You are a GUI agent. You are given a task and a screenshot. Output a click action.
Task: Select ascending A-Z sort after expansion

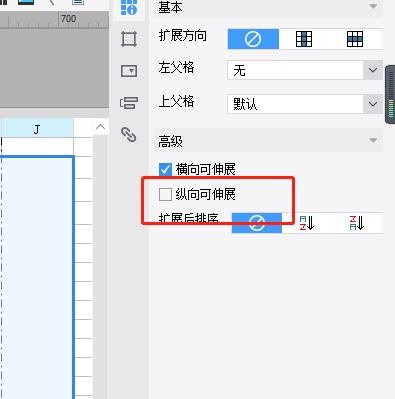click(307, 223)
